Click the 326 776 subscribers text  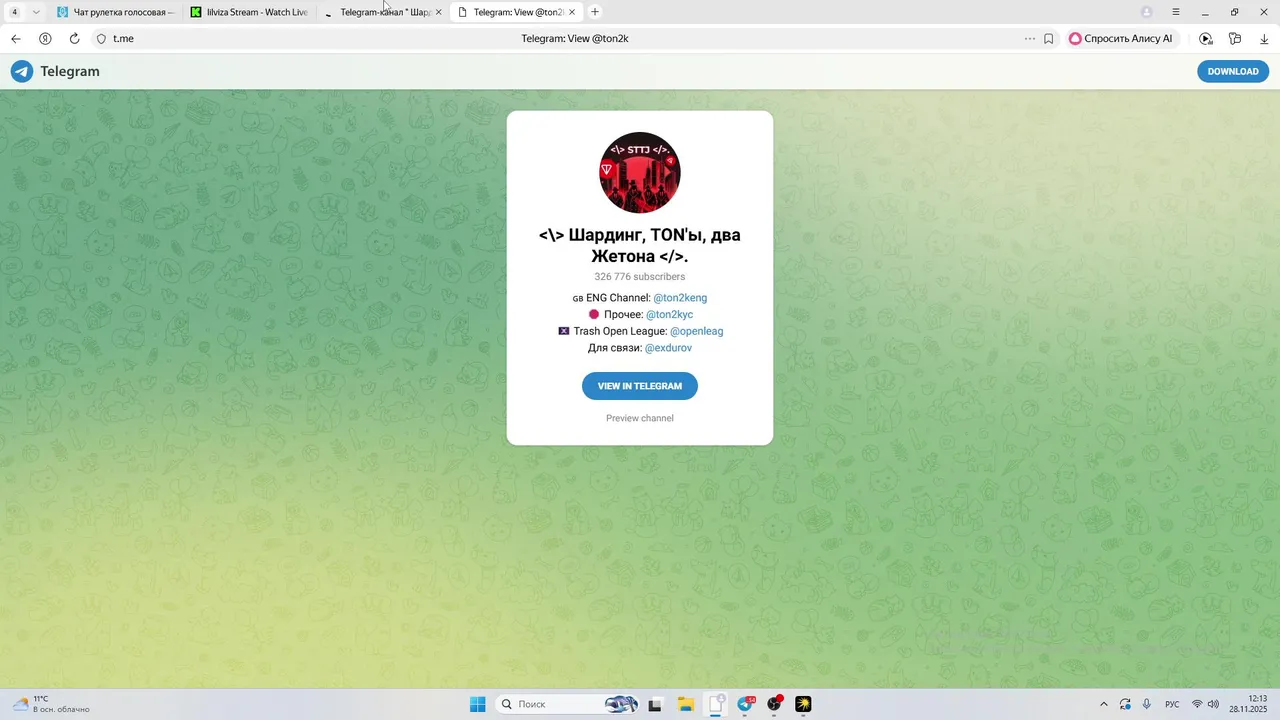[x=640, y=276]
